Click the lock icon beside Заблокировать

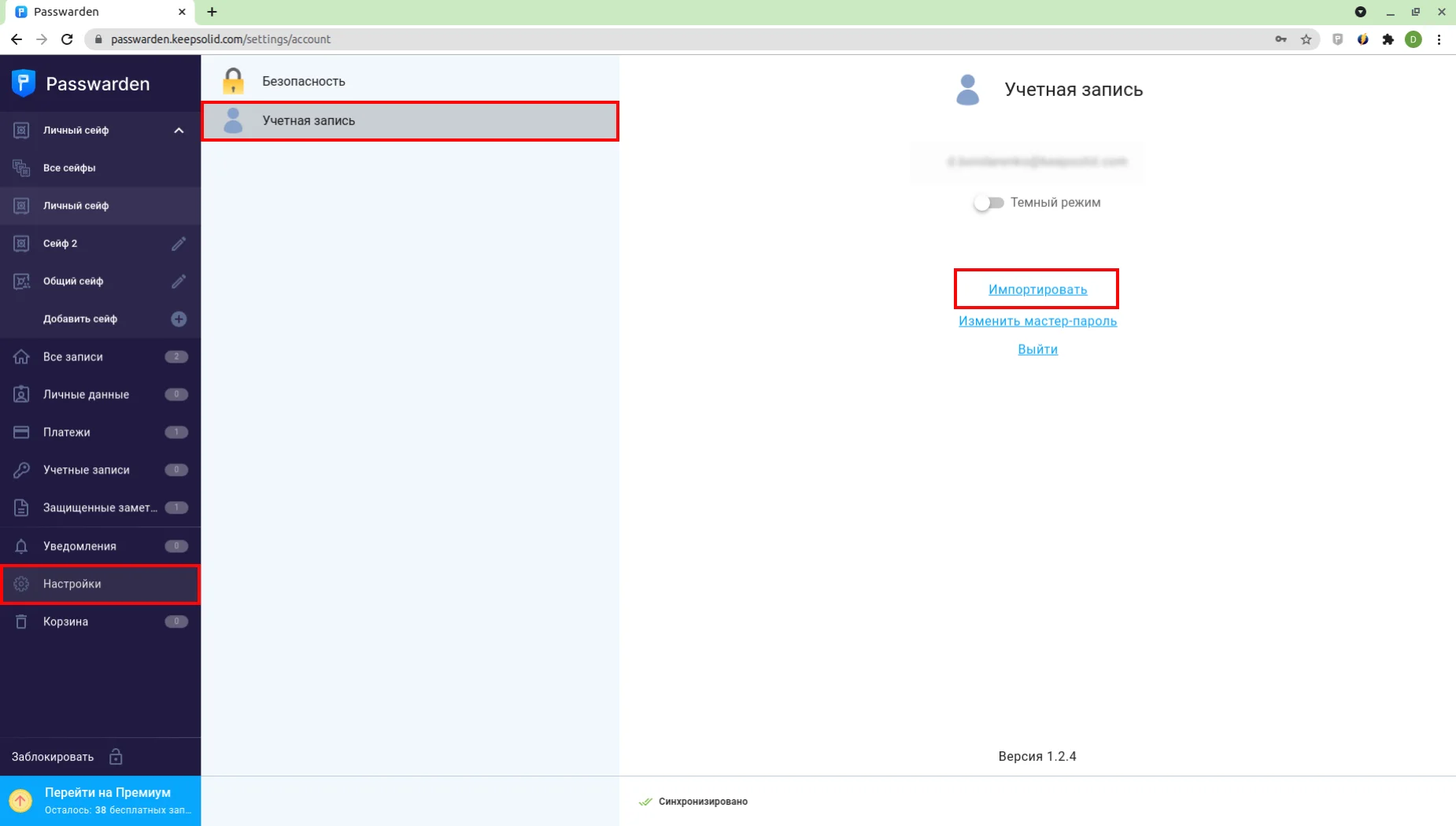tap(116, 757)
